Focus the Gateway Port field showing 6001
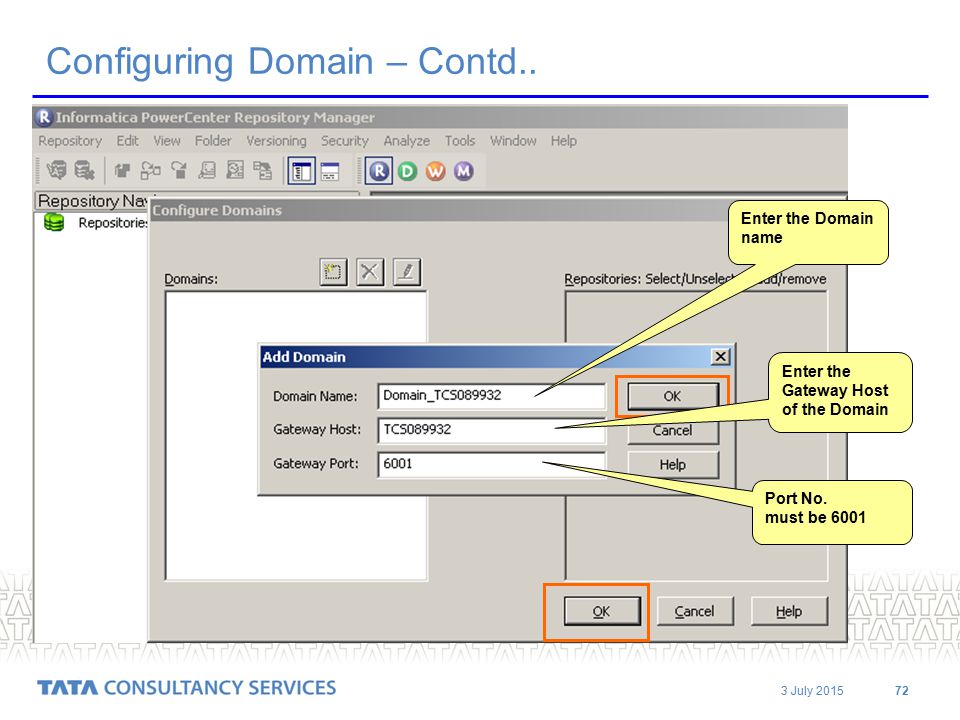The width and height of the screenshot is (960, 720). tap(491, 464)
